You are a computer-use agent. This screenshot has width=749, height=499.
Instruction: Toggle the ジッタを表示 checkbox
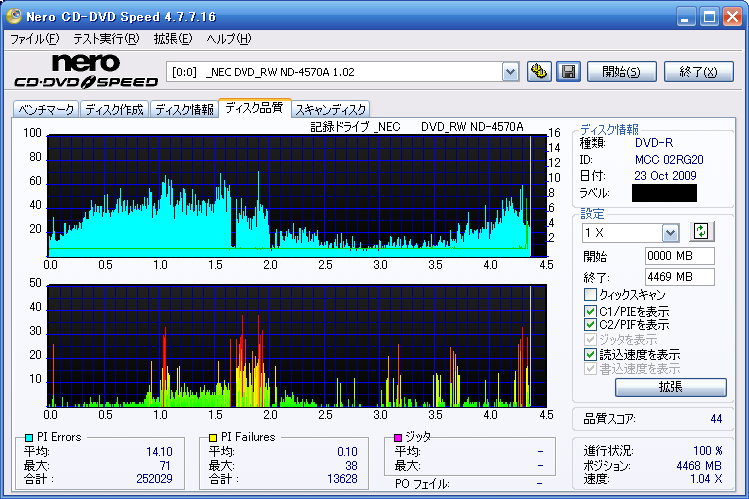pyautogui.click(x=590, y=340)
